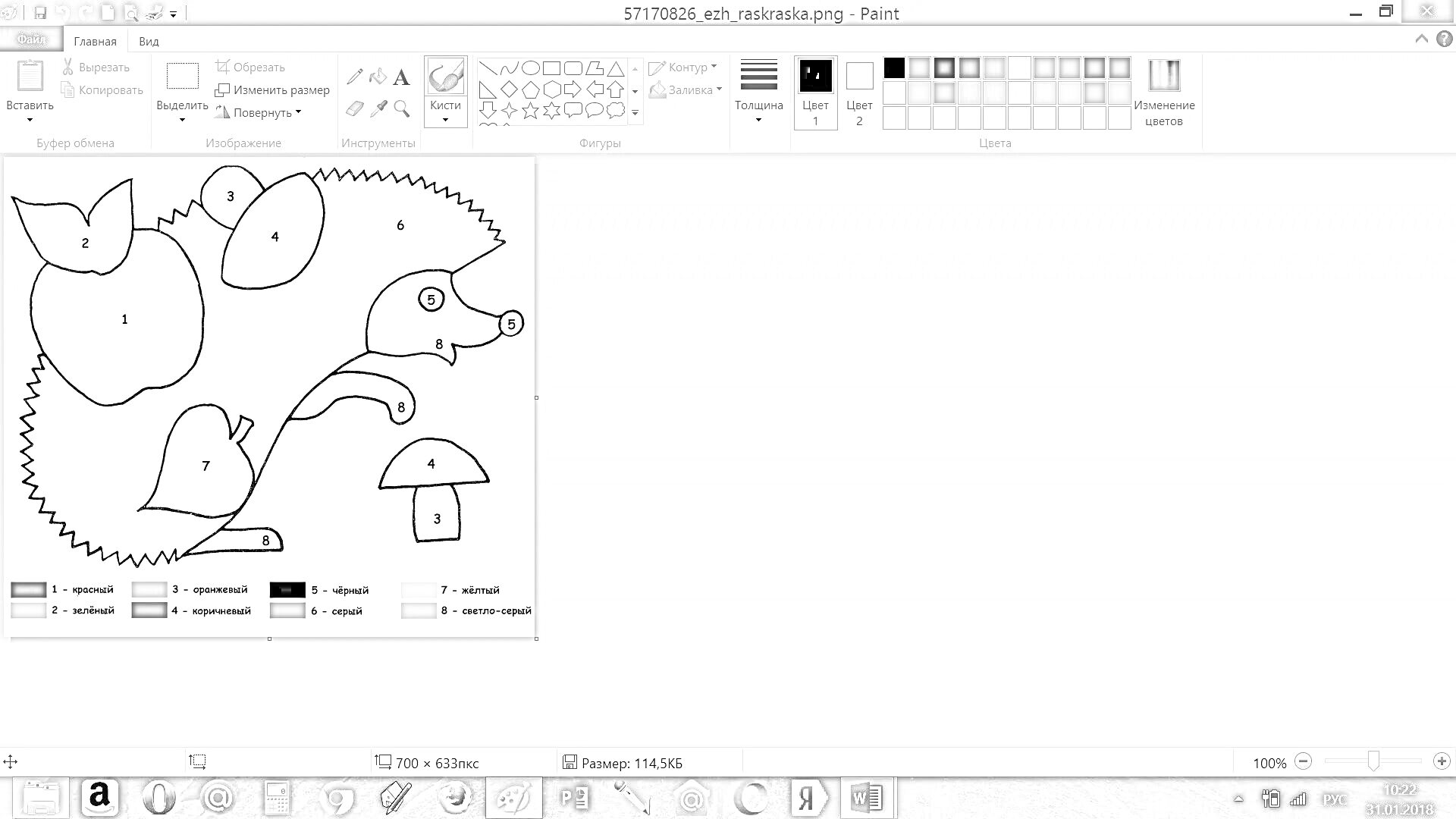1456x819 pixels.
Task: Choose the Diamond shape
Action: click(509, 89)
